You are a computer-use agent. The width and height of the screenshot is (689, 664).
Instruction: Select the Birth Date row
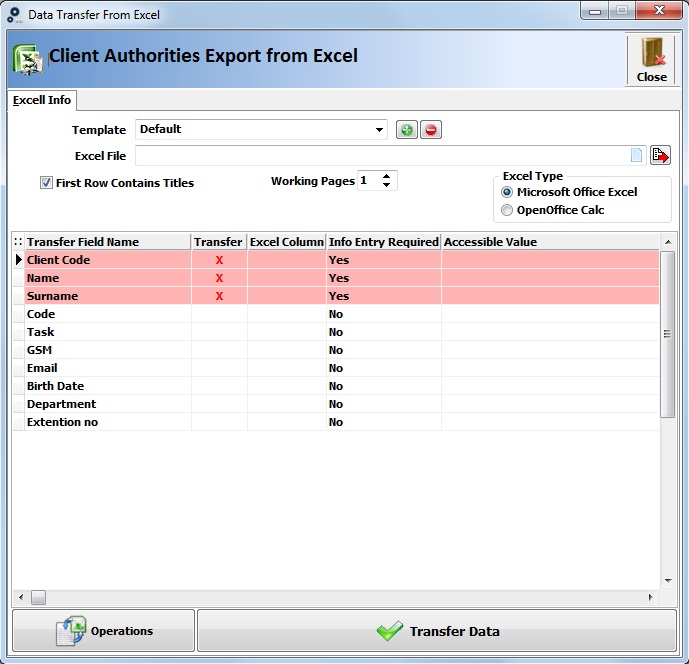click(x=336, y=386)
